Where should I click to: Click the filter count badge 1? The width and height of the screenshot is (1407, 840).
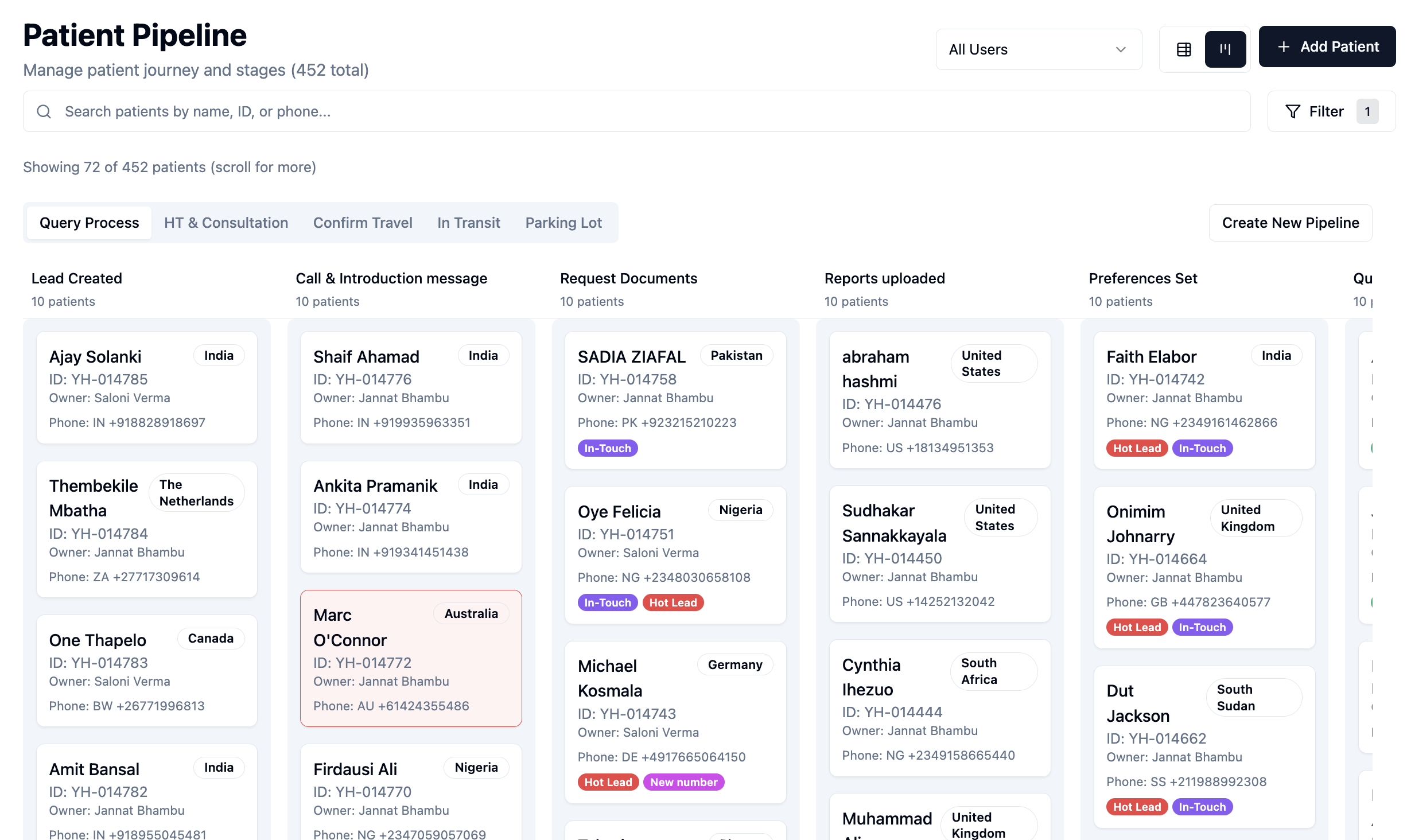tap(1367, 111)
